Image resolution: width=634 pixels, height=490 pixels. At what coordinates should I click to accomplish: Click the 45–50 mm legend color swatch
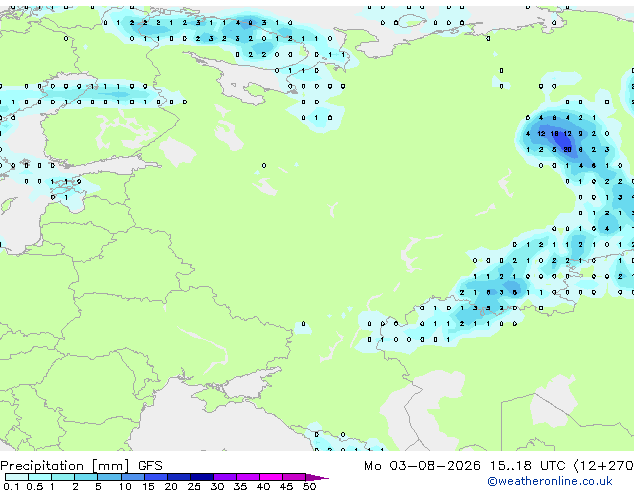[x=294, y=477]
